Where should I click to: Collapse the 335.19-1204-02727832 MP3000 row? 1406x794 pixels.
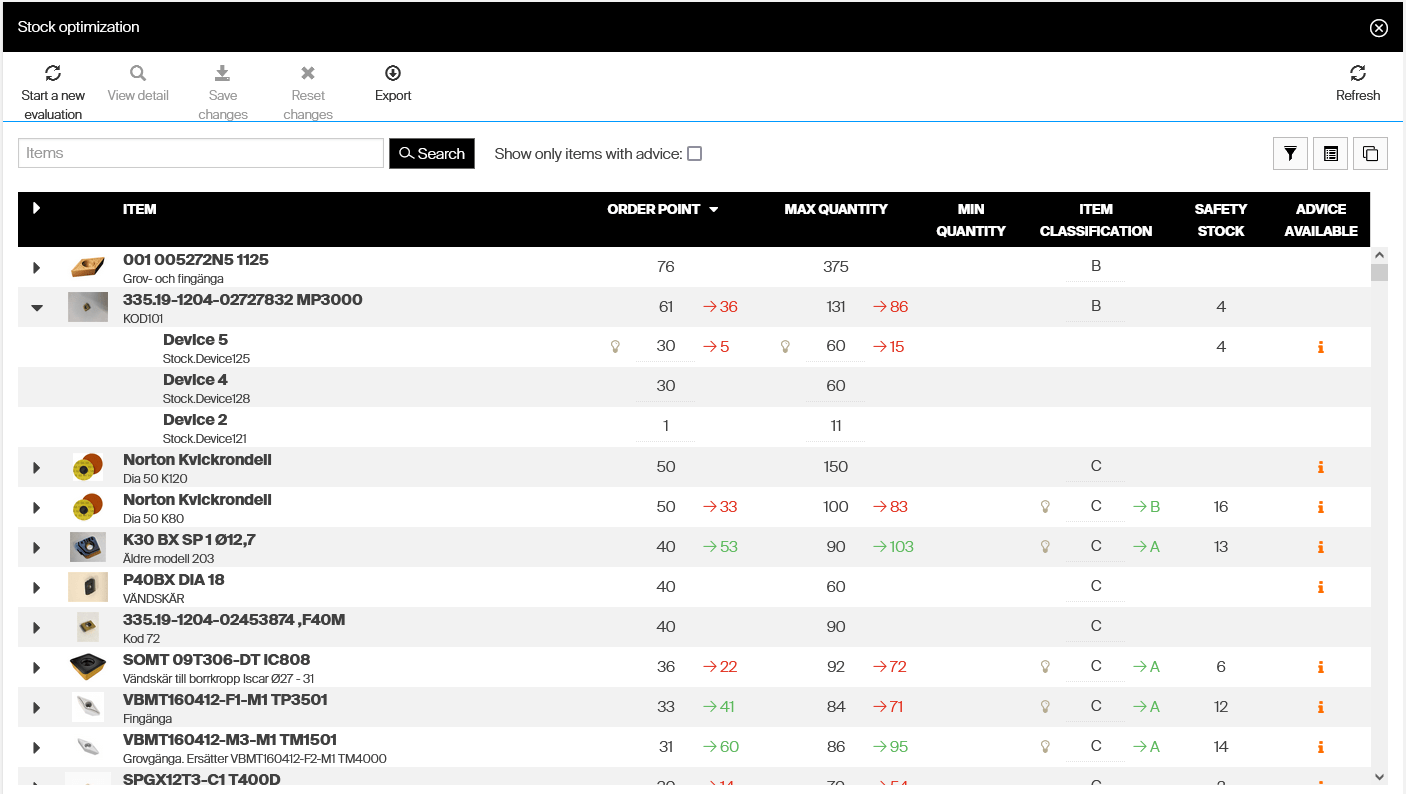click(37, 308)
